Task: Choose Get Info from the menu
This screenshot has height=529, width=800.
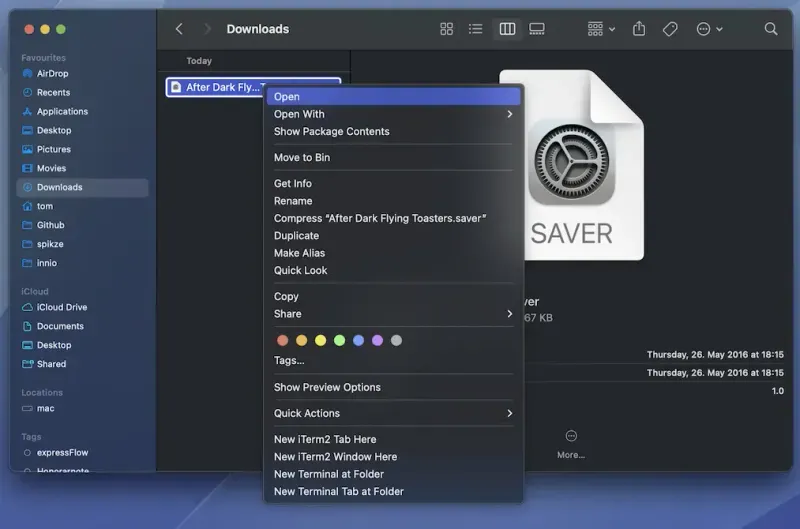Action: [x=393, y=183]
